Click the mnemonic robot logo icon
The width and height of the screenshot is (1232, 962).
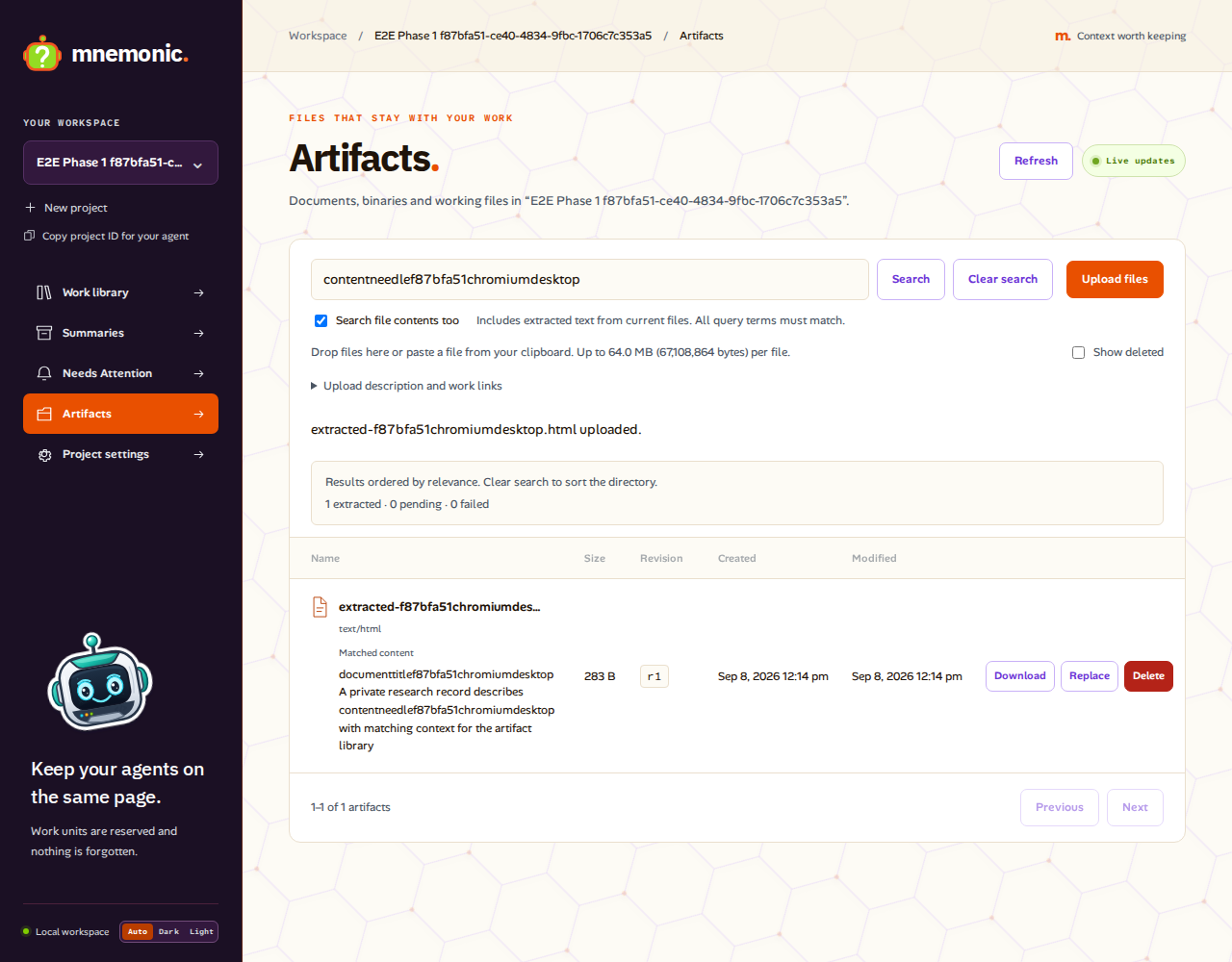pyautogui.click(x=42, y=54)
